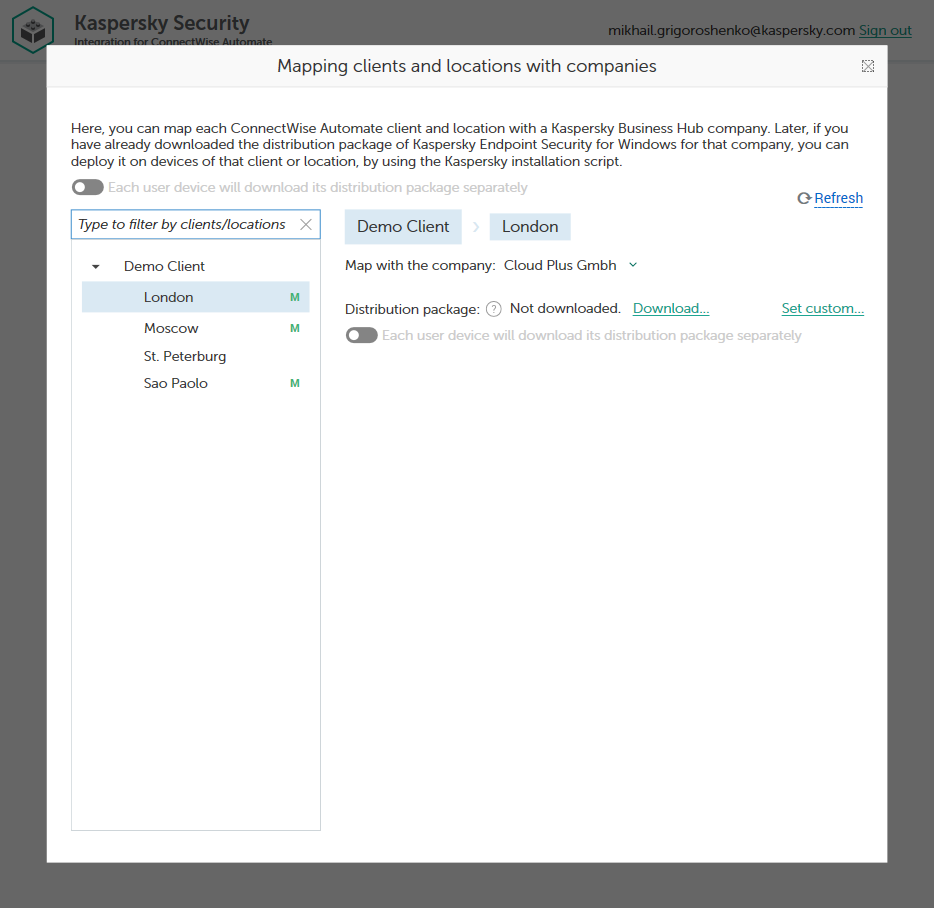934x908 pixels.
Task: Enable the distribution package per-device toggle
Action: click(361, 335)
